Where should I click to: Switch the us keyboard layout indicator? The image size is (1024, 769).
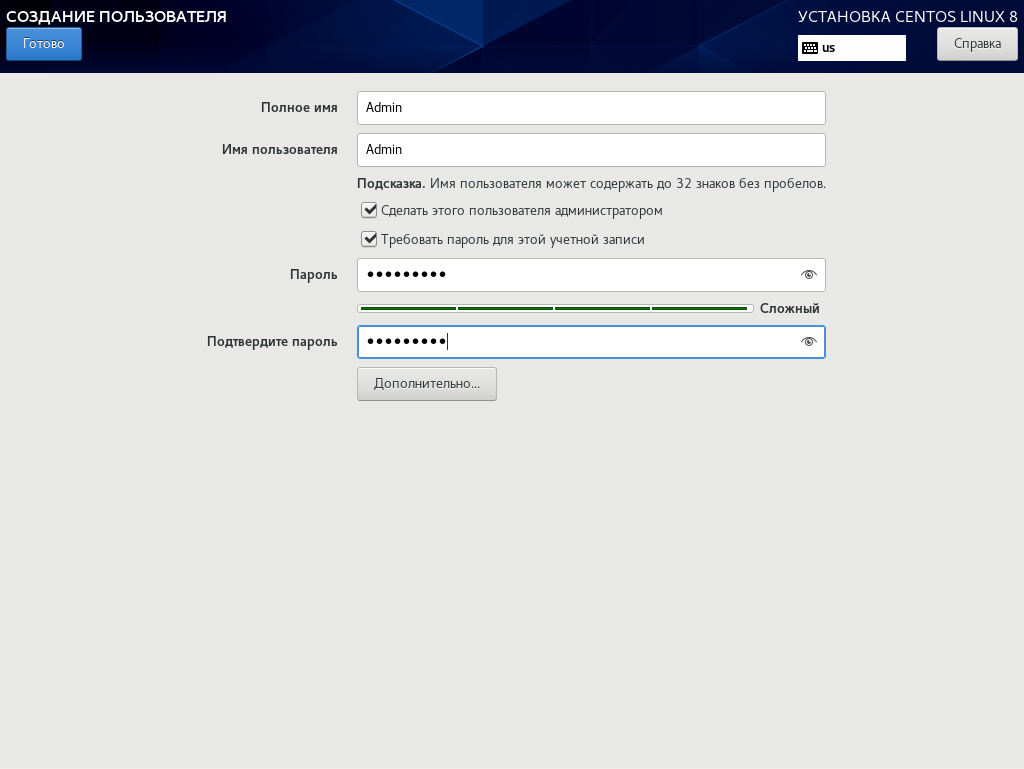tap(852, 48)
